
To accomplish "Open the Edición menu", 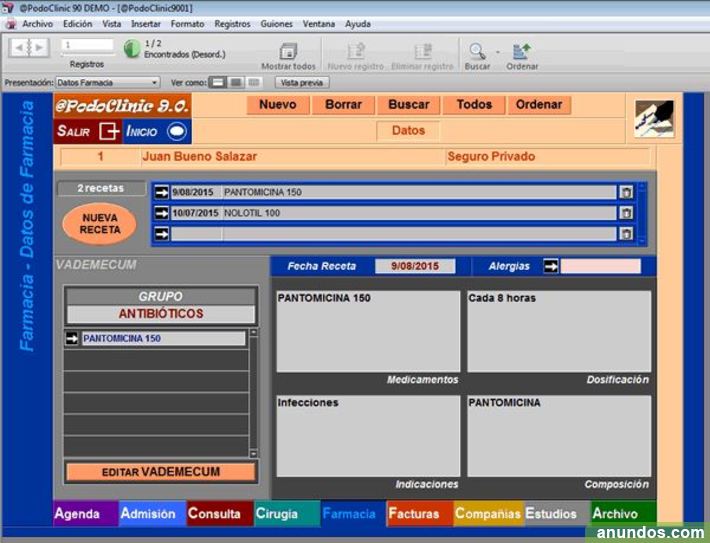I will click(77, 24).
